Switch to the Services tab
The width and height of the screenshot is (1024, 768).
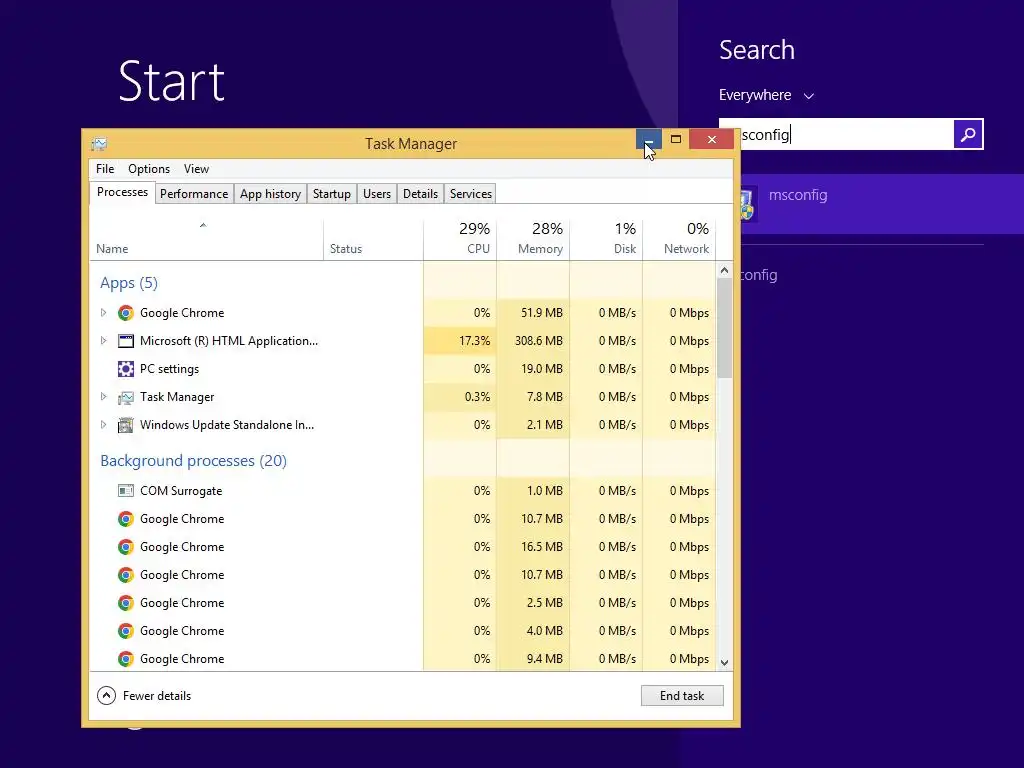click(470, 194)
